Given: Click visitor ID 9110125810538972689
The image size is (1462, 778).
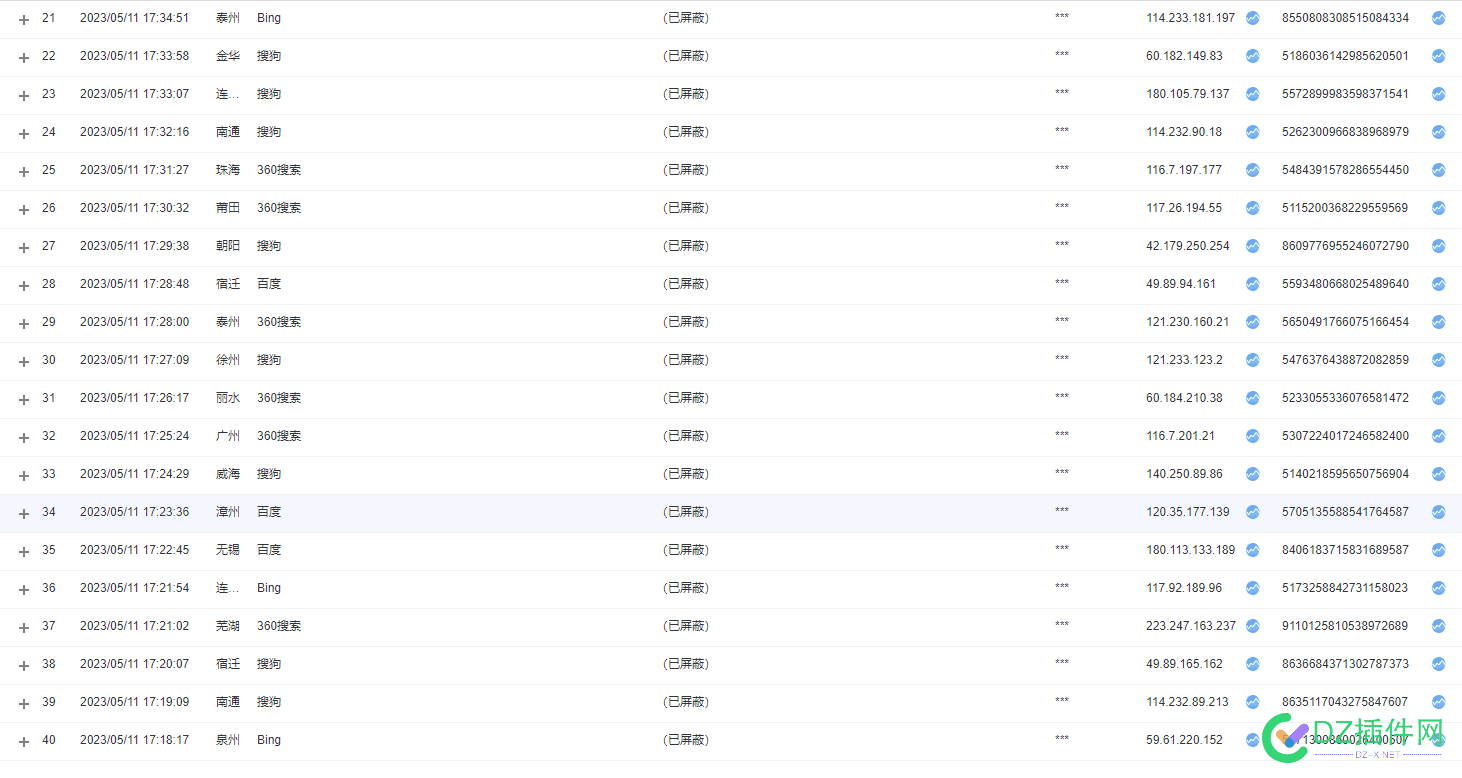Looking at the screenshot, I should 1345,626.
